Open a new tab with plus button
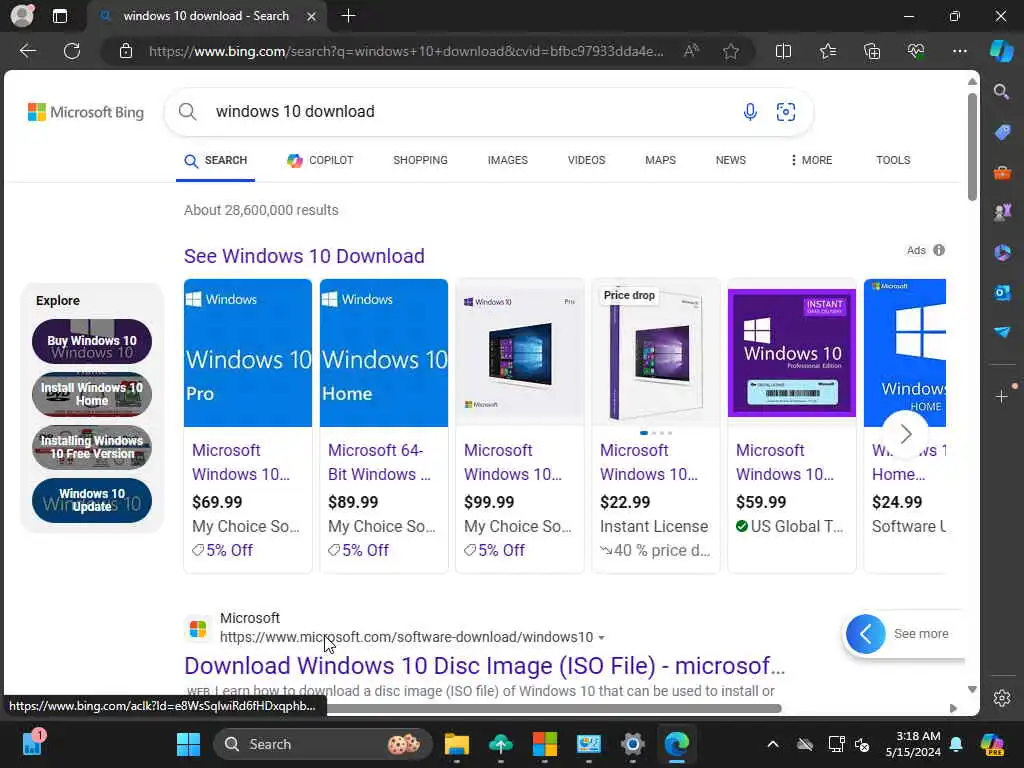The image size is (1024, 768). pyautogui.click(x=348, y=16)
